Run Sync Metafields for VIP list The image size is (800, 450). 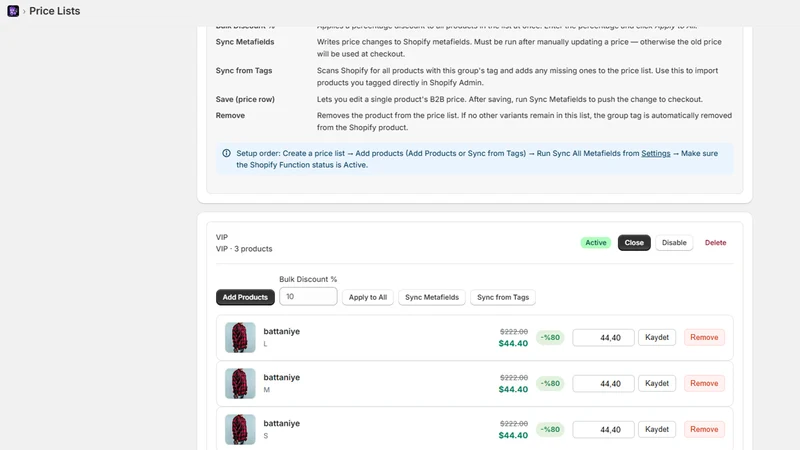point(432,297)
